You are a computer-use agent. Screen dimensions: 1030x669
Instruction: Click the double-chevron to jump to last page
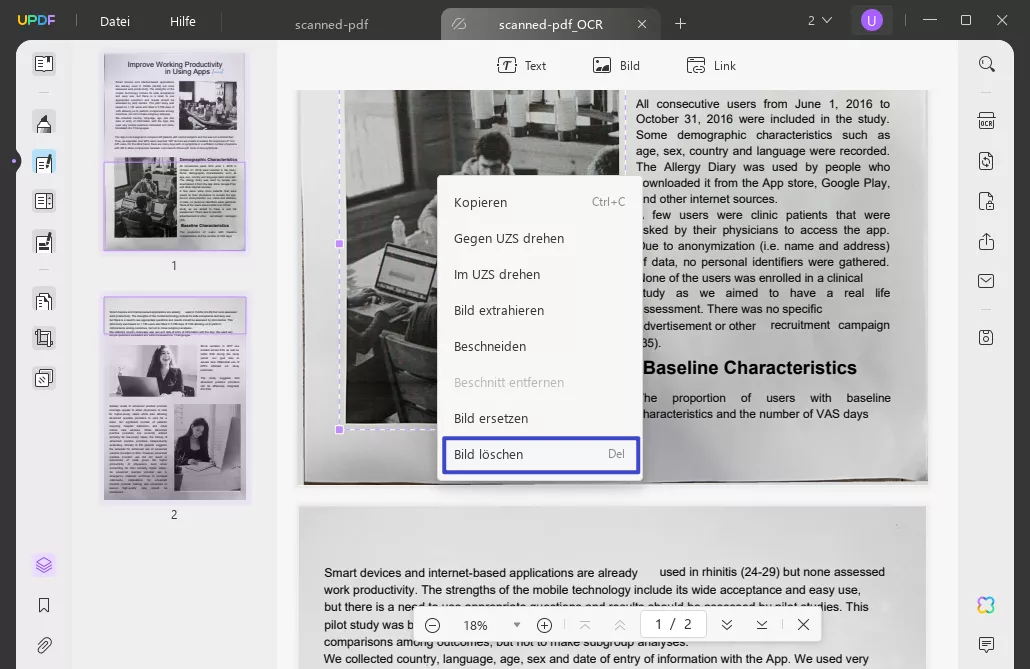tap(727, 624)
